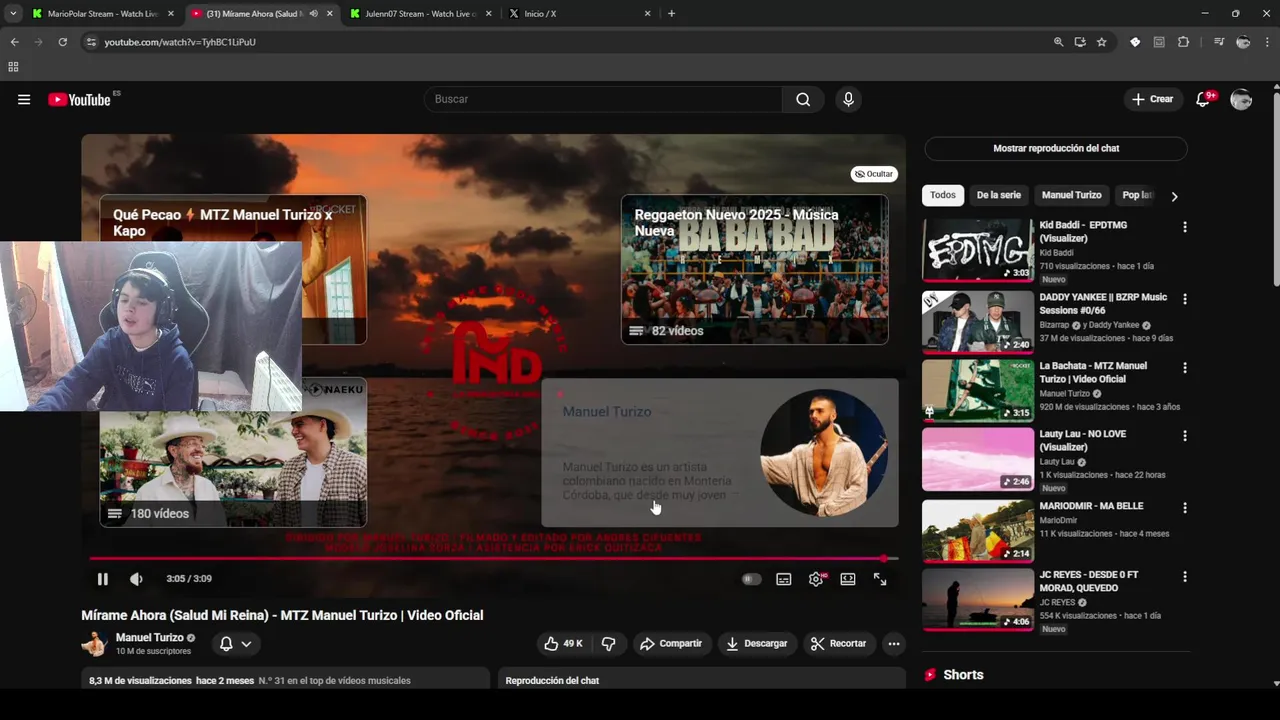1280x720 pixels.
Task: Open subscription notification bell dropdown
Action: pyautogui.click(x=235, y=644)
